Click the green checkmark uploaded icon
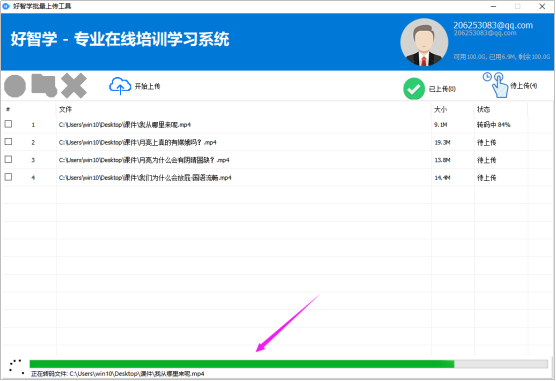 [414, 89]
